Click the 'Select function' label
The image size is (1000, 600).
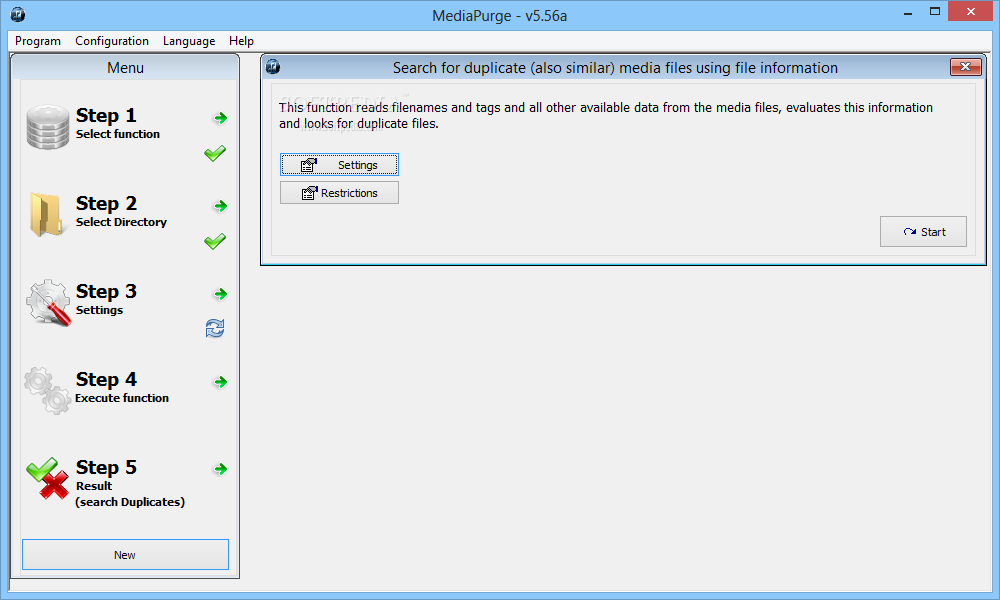click(118, 134)
